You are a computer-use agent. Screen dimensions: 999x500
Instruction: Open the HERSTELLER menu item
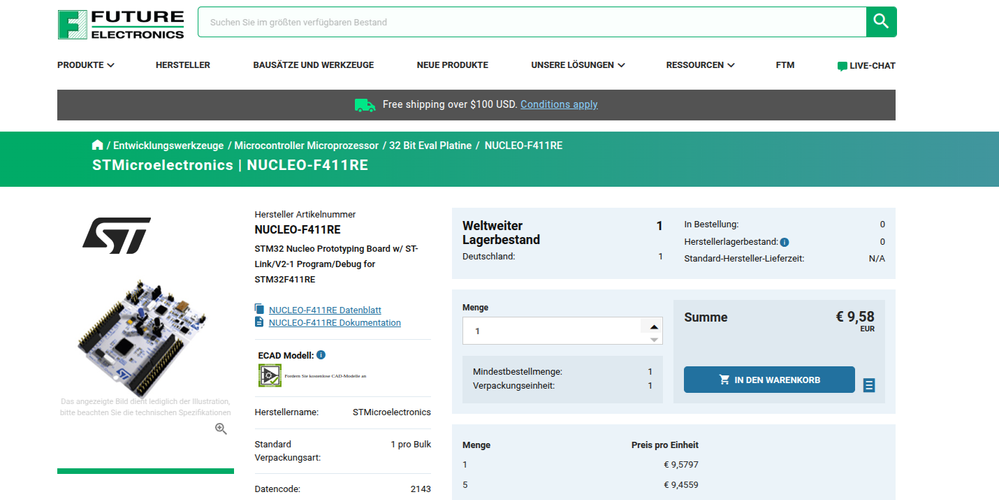[x=183, y=65]
